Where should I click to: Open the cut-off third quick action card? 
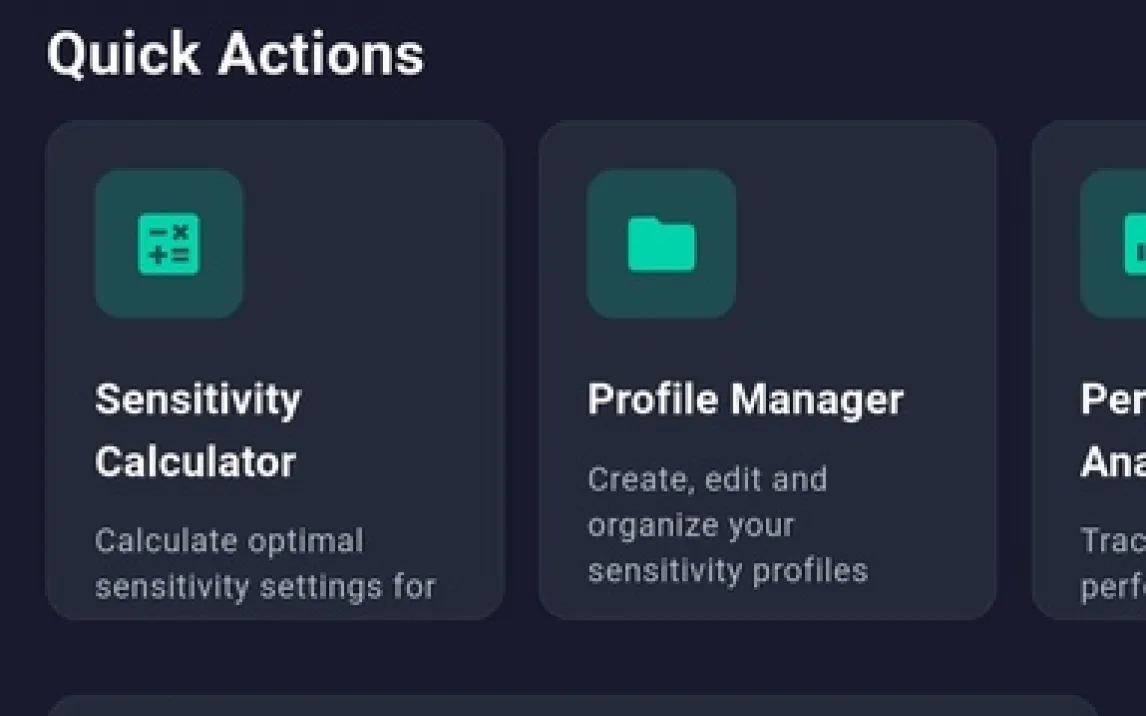coord(1089,370)
